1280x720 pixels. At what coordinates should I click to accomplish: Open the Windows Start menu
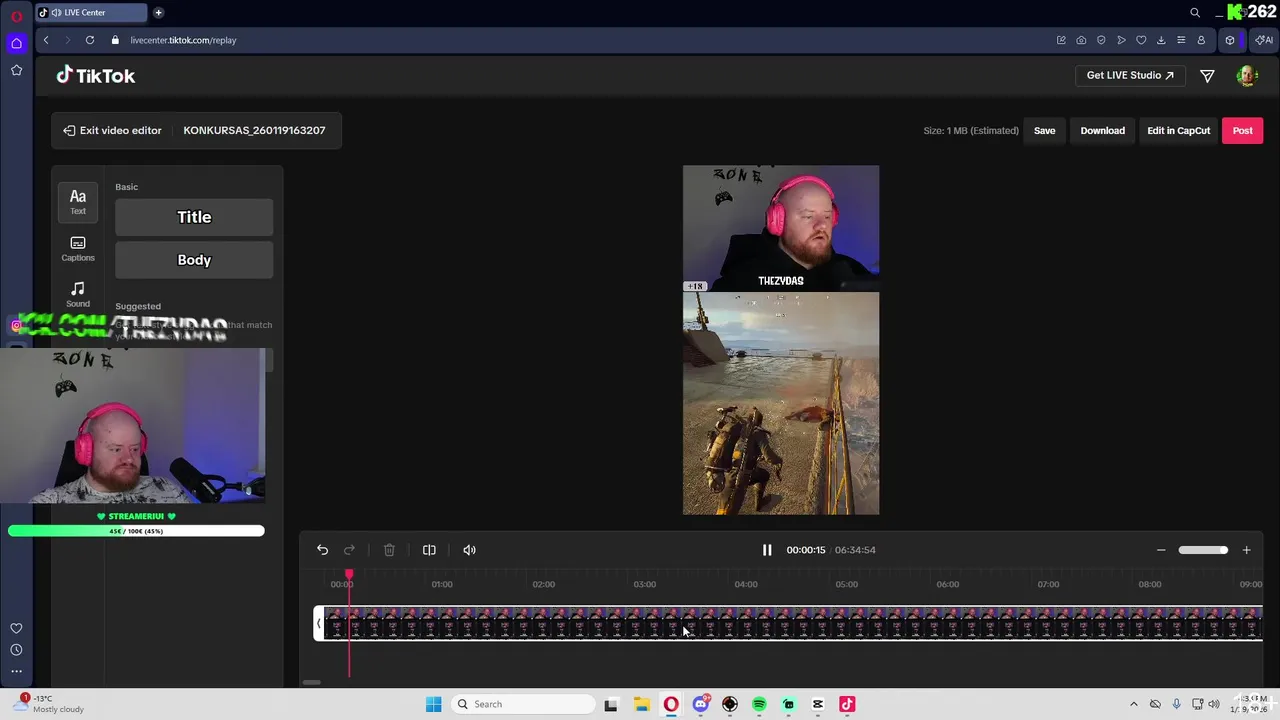point(433,704)
